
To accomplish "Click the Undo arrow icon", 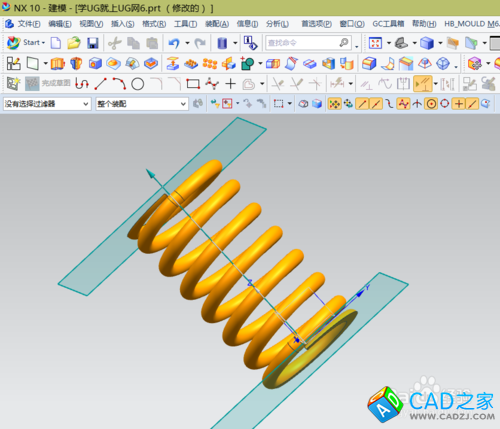I will 174,43.
